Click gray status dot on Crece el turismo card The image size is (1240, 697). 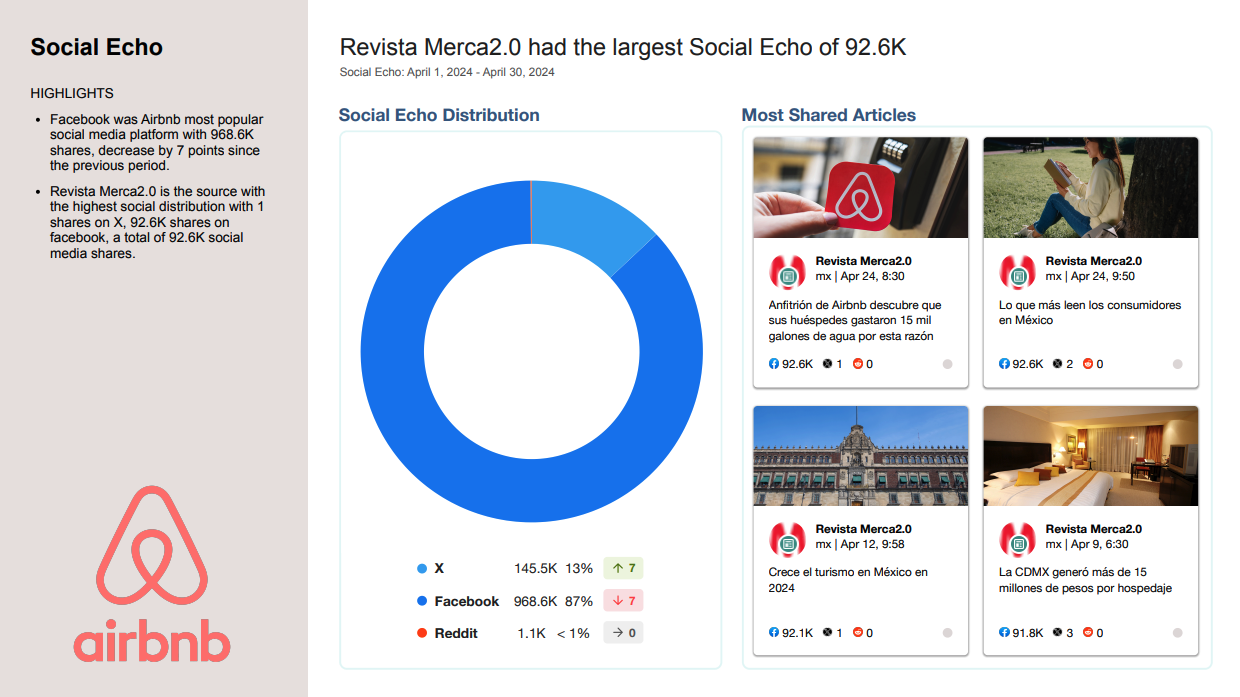(x=947, y=633)
